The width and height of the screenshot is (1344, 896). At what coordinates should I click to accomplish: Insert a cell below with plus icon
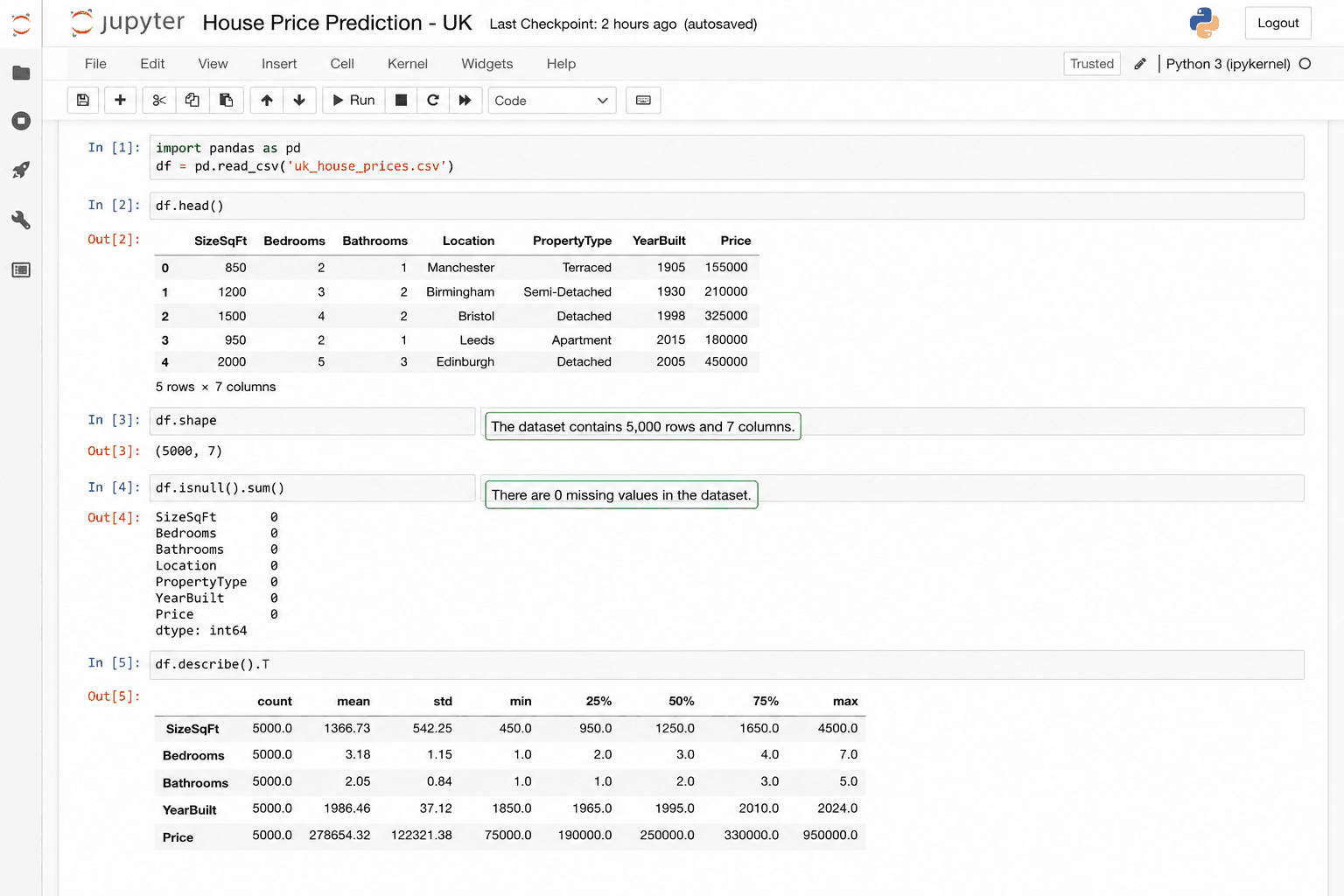point(121,101)
